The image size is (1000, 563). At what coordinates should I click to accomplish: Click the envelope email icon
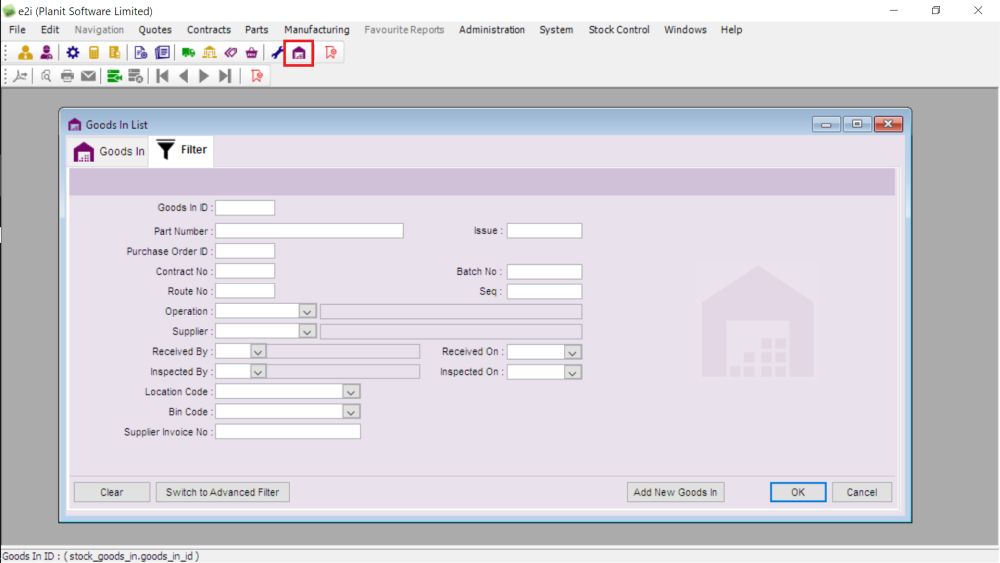point(88,76)
